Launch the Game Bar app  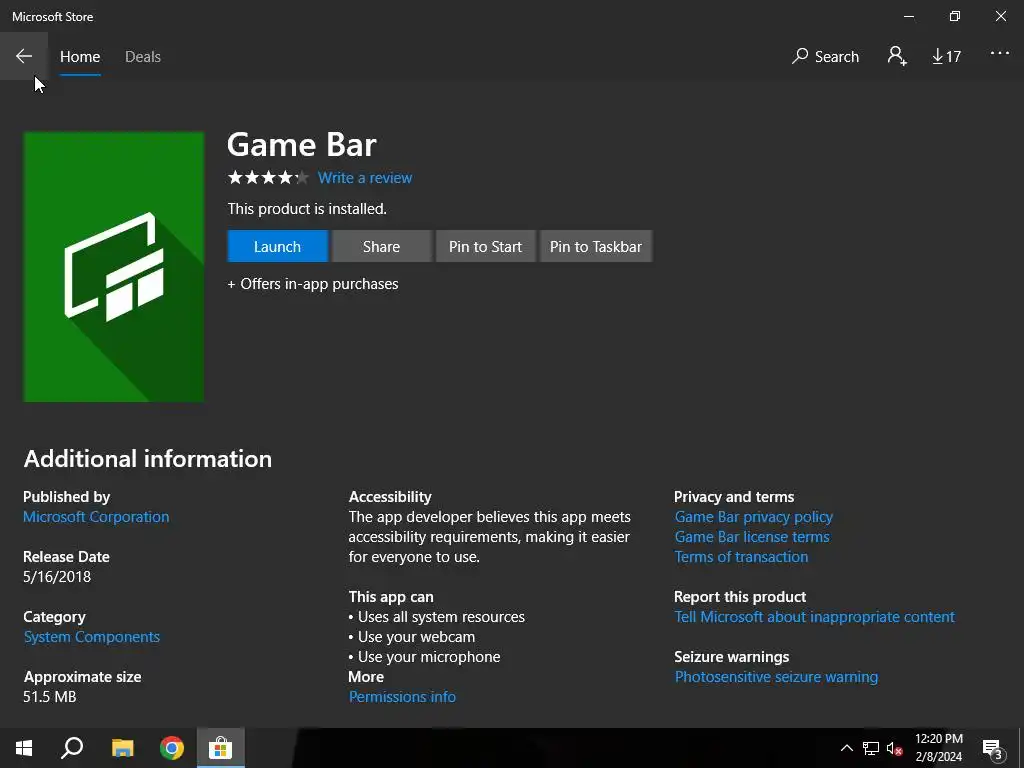(278, 246)
